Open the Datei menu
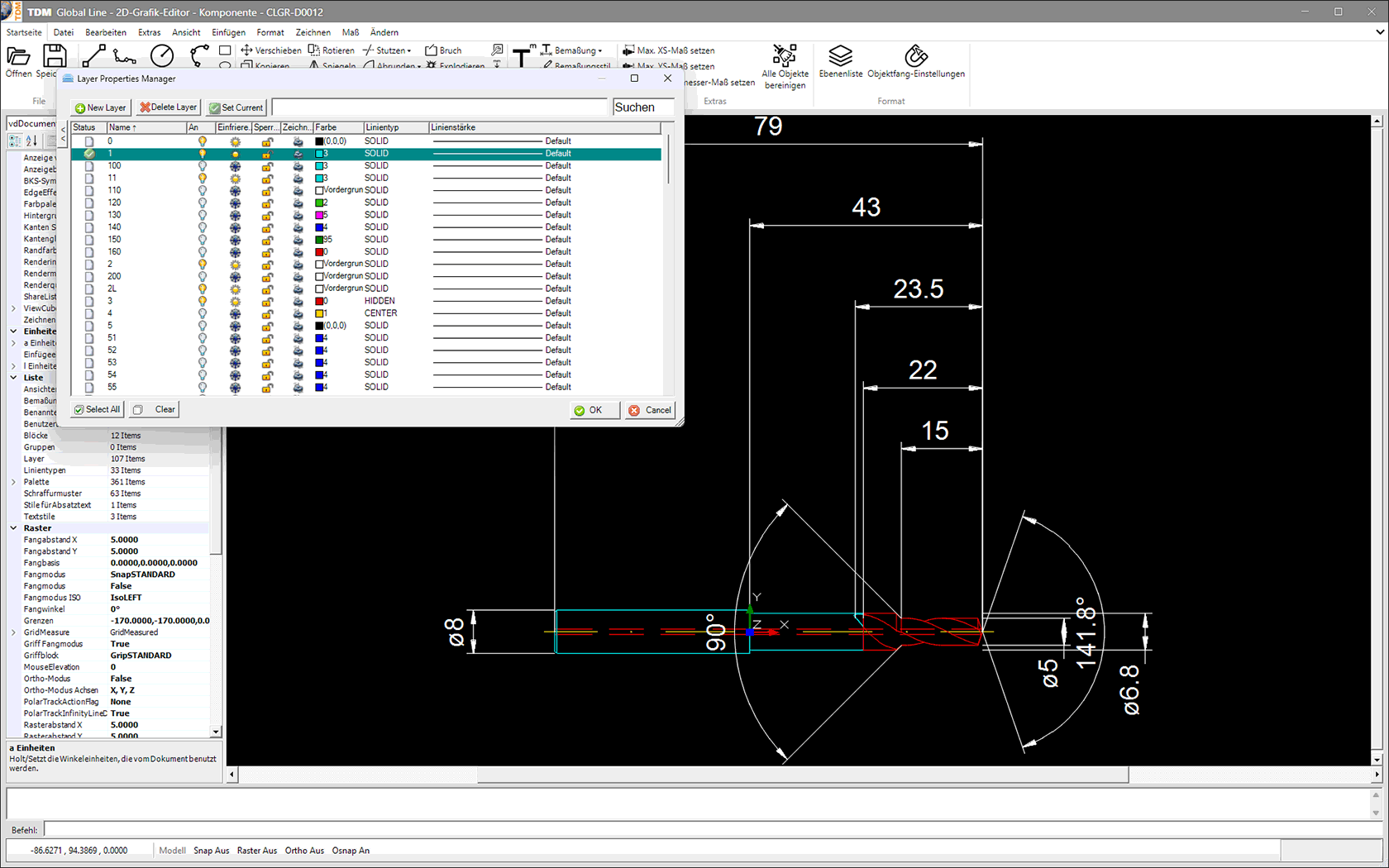 pyautogui.click(x=64, y=32)
